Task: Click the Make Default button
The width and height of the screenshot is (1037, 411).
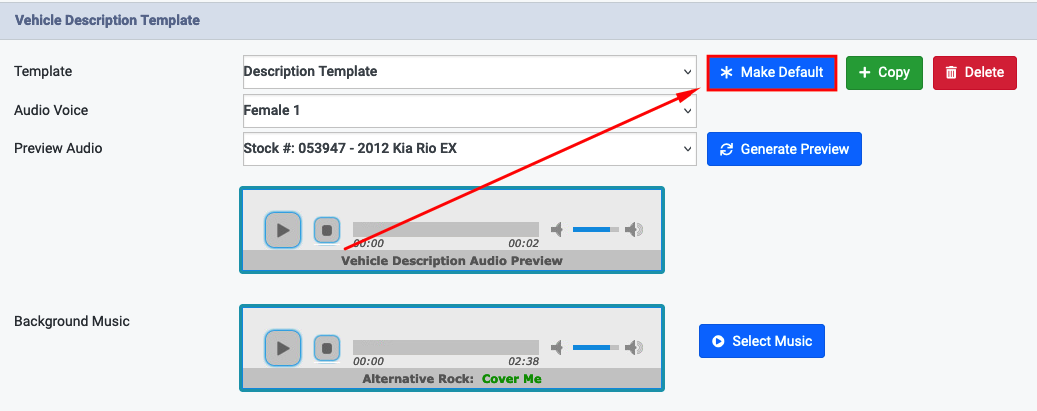Action: pos(772,73)
